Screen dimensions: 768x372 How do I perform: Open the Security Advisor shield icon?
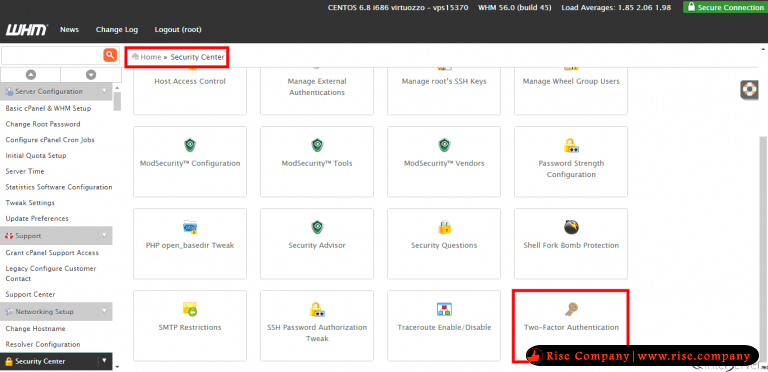(x=316, y=227)
